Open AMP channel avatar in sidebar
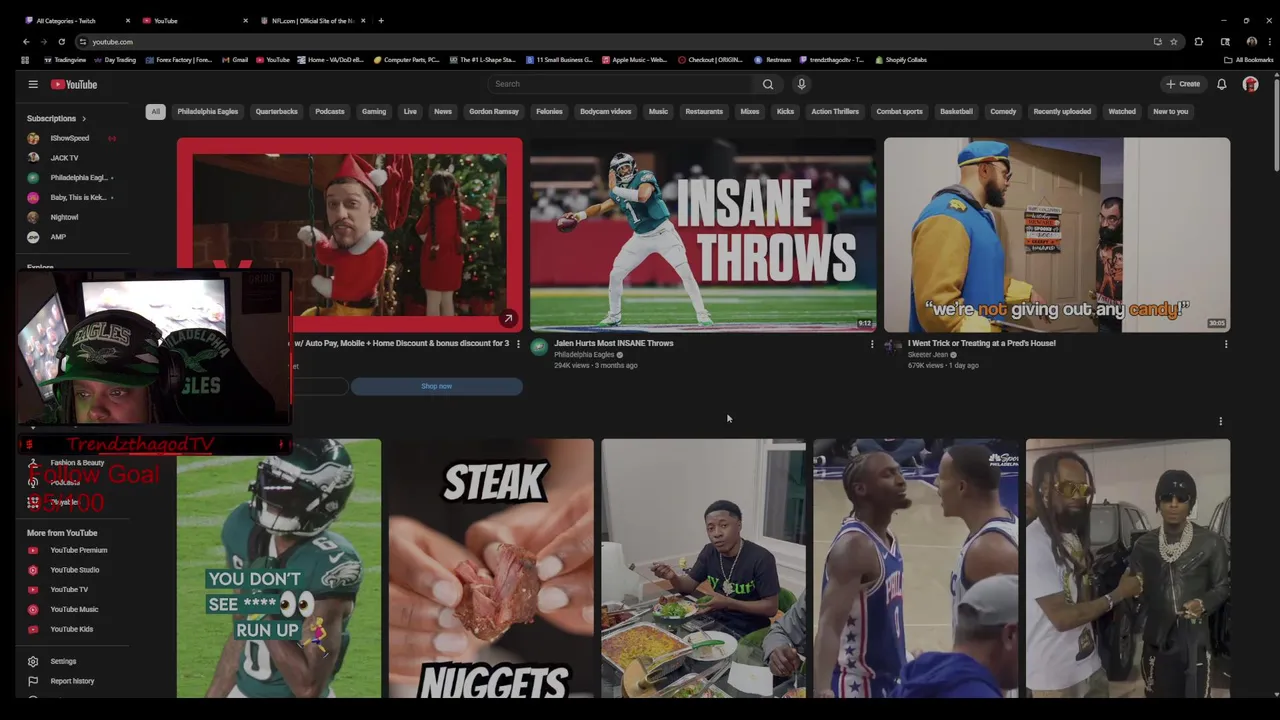This screenshot has width=1280, height=720. (33, 237)
